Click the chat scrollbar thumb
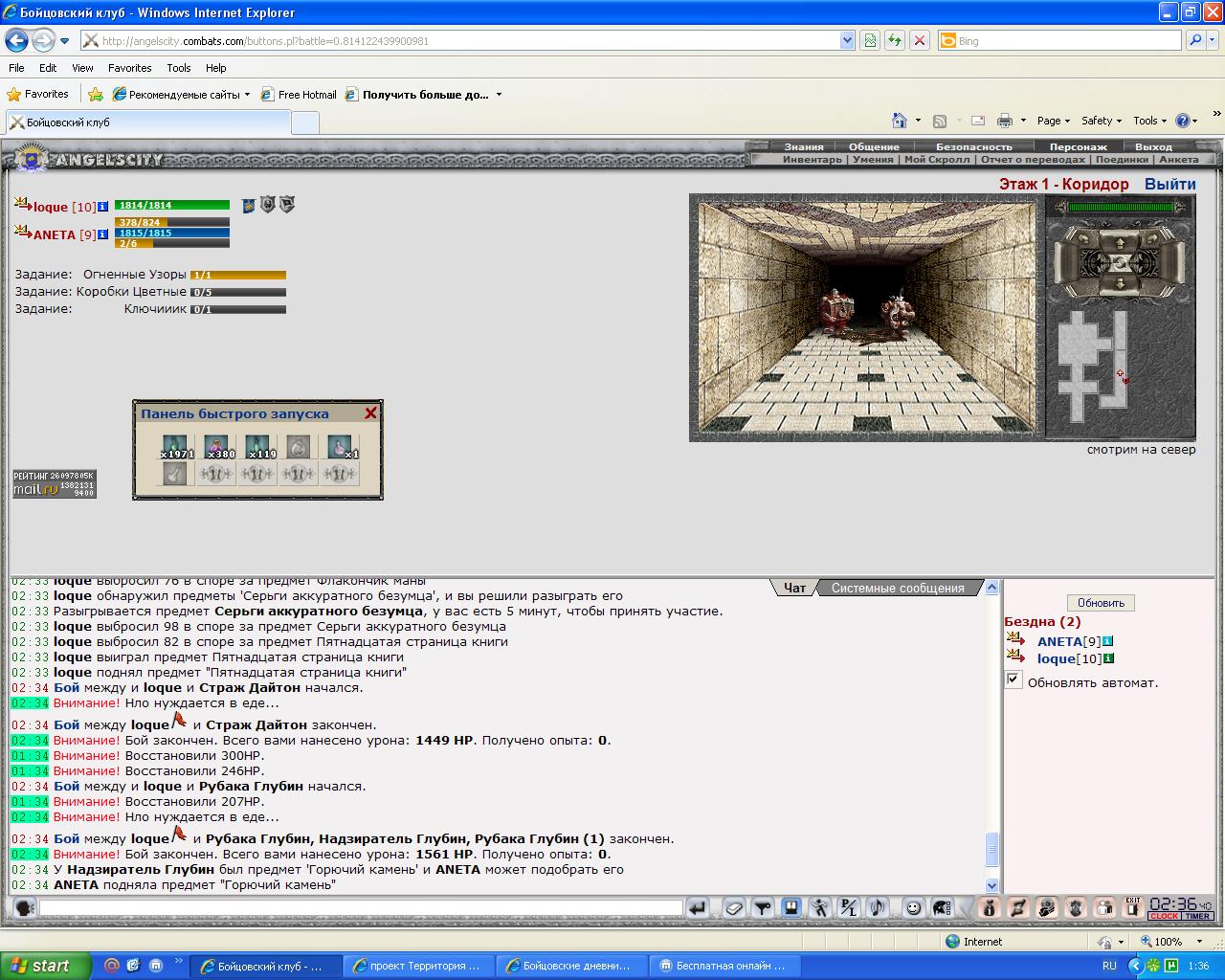Screen dimensions: 1225x980 pyautogui.click(x=991, y=849)
